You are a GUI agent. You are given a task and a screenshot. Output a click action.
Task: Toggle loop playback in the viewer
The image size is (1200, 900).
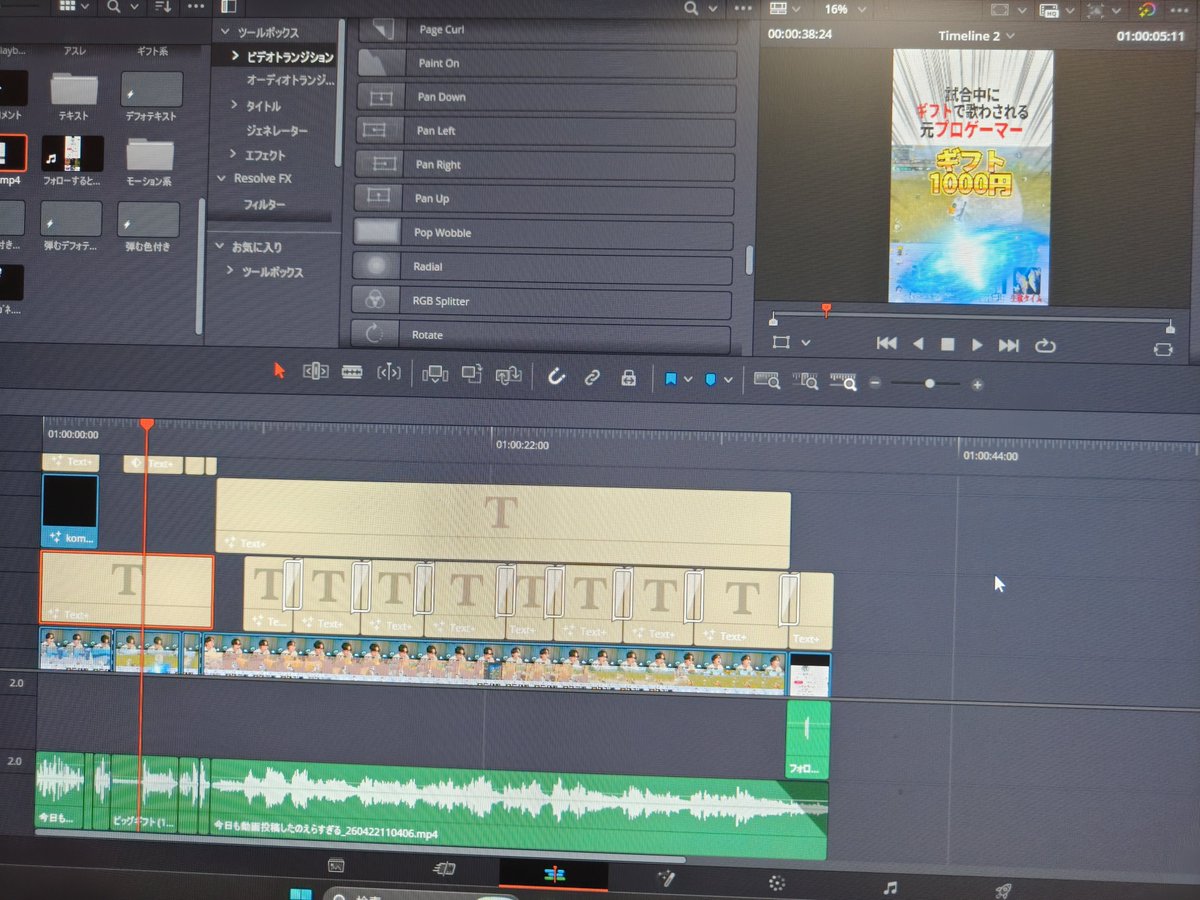click(1045, 346)
